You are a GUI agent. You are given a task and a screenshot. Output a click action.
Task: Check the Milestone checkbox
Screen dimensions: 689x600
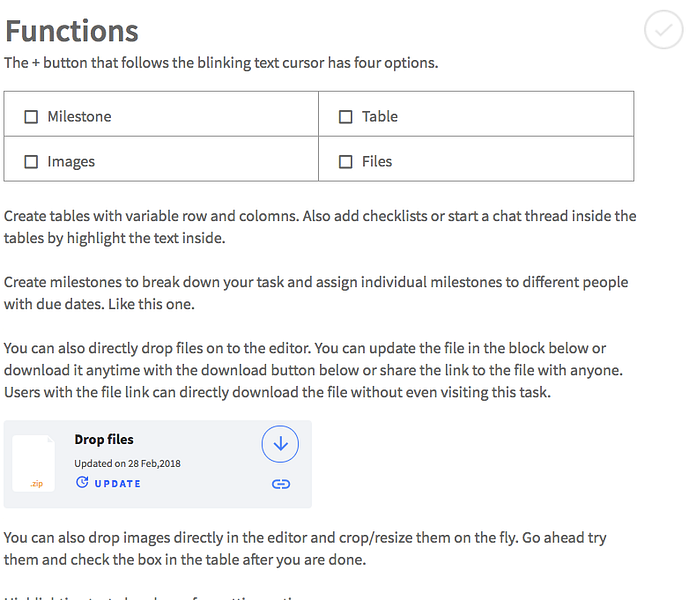[31, 117]
